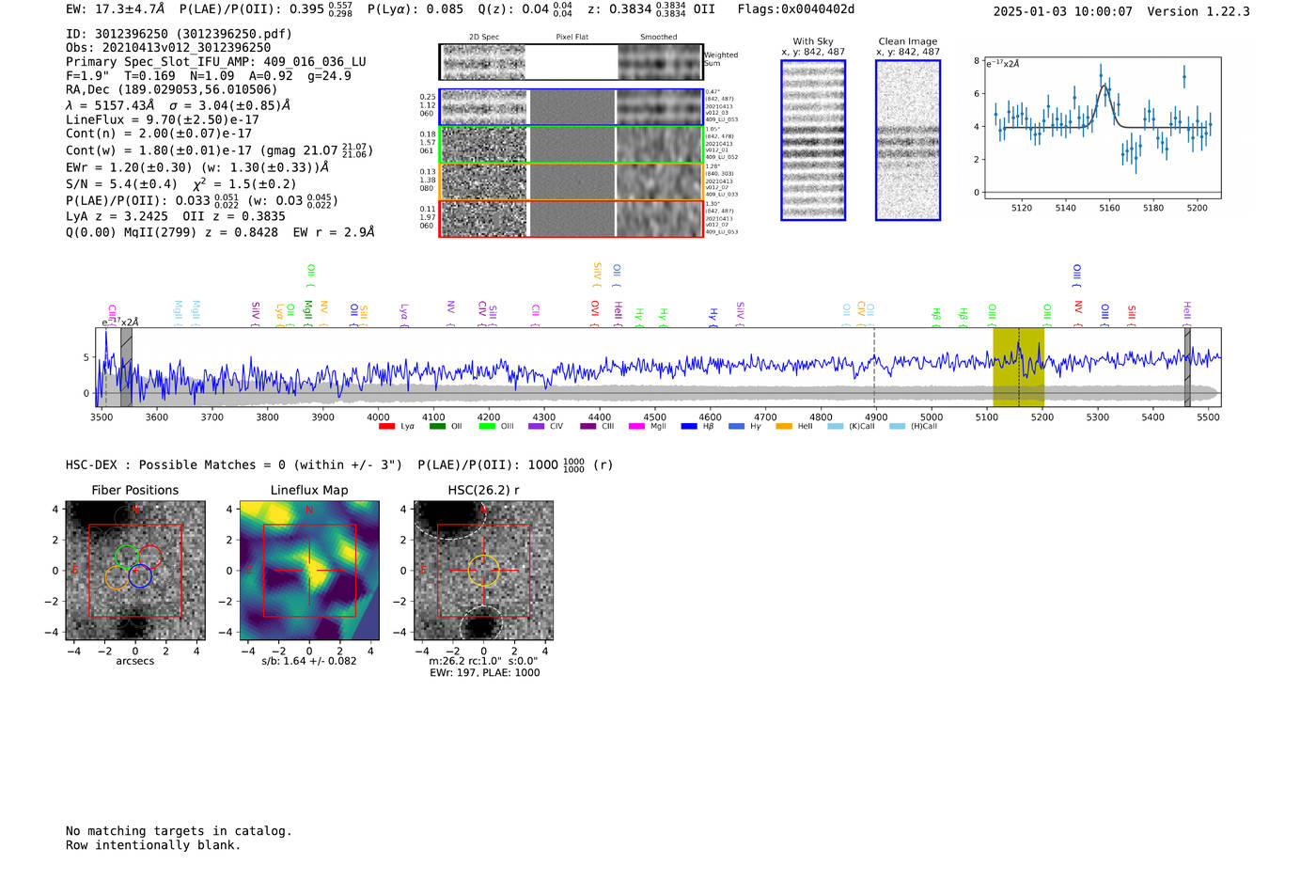Click the 's/b: 1.64 +/- 0.082' caption
Viewport: 1316px width, 896px height.
point(309,661)
